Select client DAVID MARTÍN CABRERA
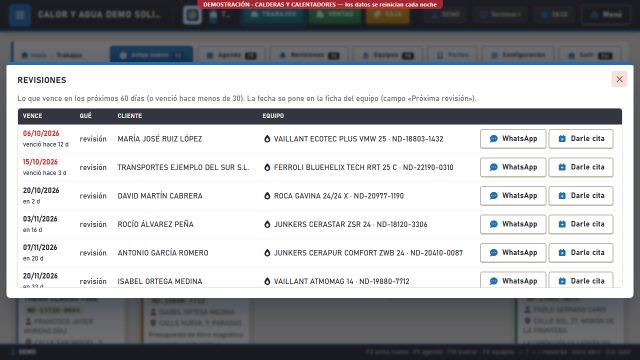The height and width of the screenshot is (360, 640). coord(160,196)
